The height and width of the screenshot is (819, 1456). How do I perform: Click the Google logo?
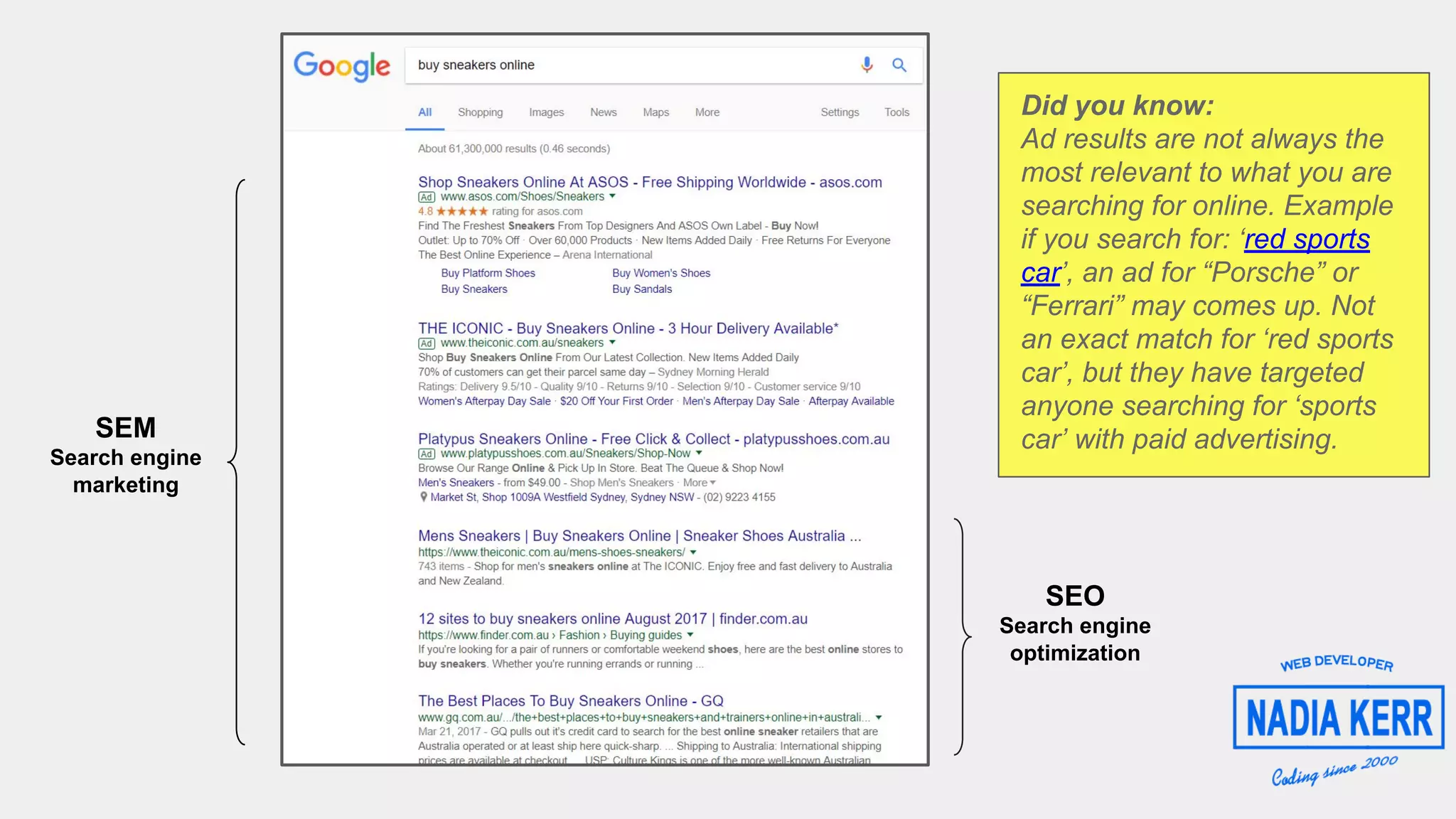coord(342,66)
